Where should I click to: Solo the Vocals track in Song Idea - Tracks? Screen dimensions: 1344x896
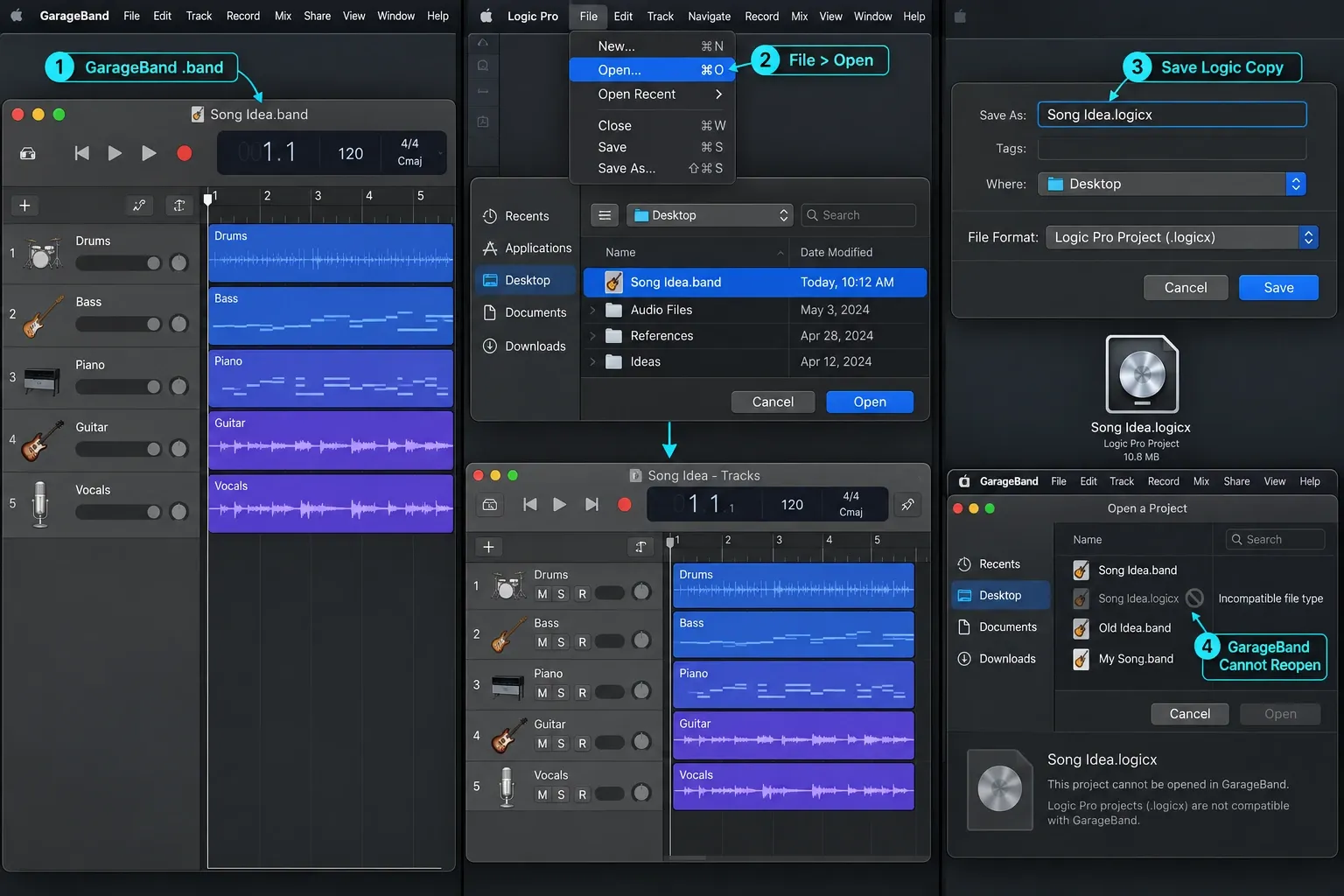click(562, 794)
